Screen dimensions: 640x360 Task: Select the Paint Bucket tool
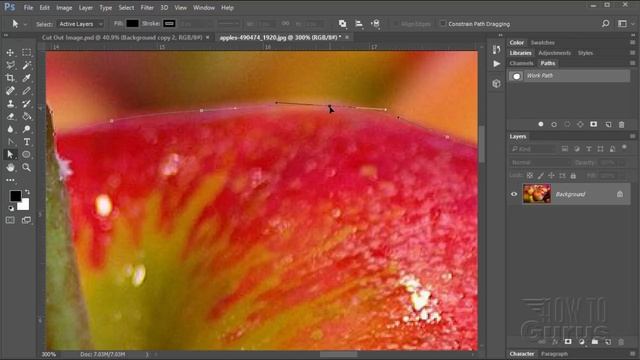click(x=27, y=116)
